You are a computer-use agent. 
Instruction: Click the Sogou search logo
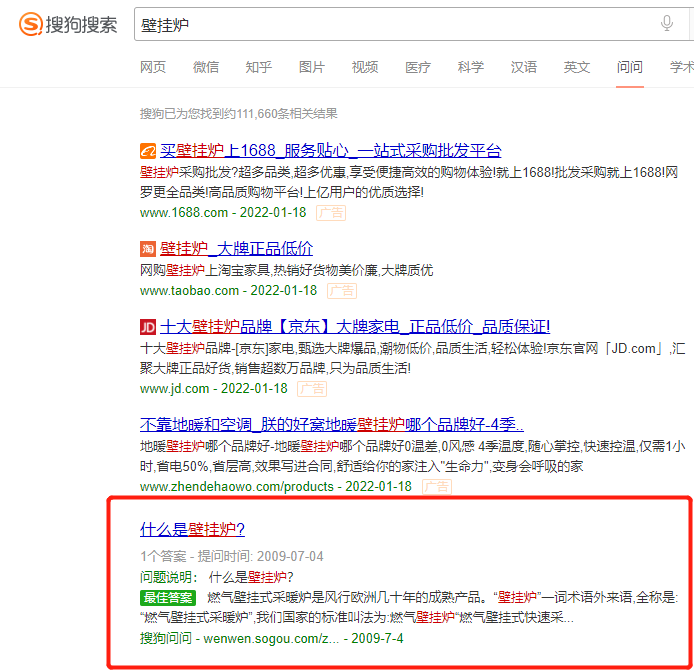(x=68, y=24)
